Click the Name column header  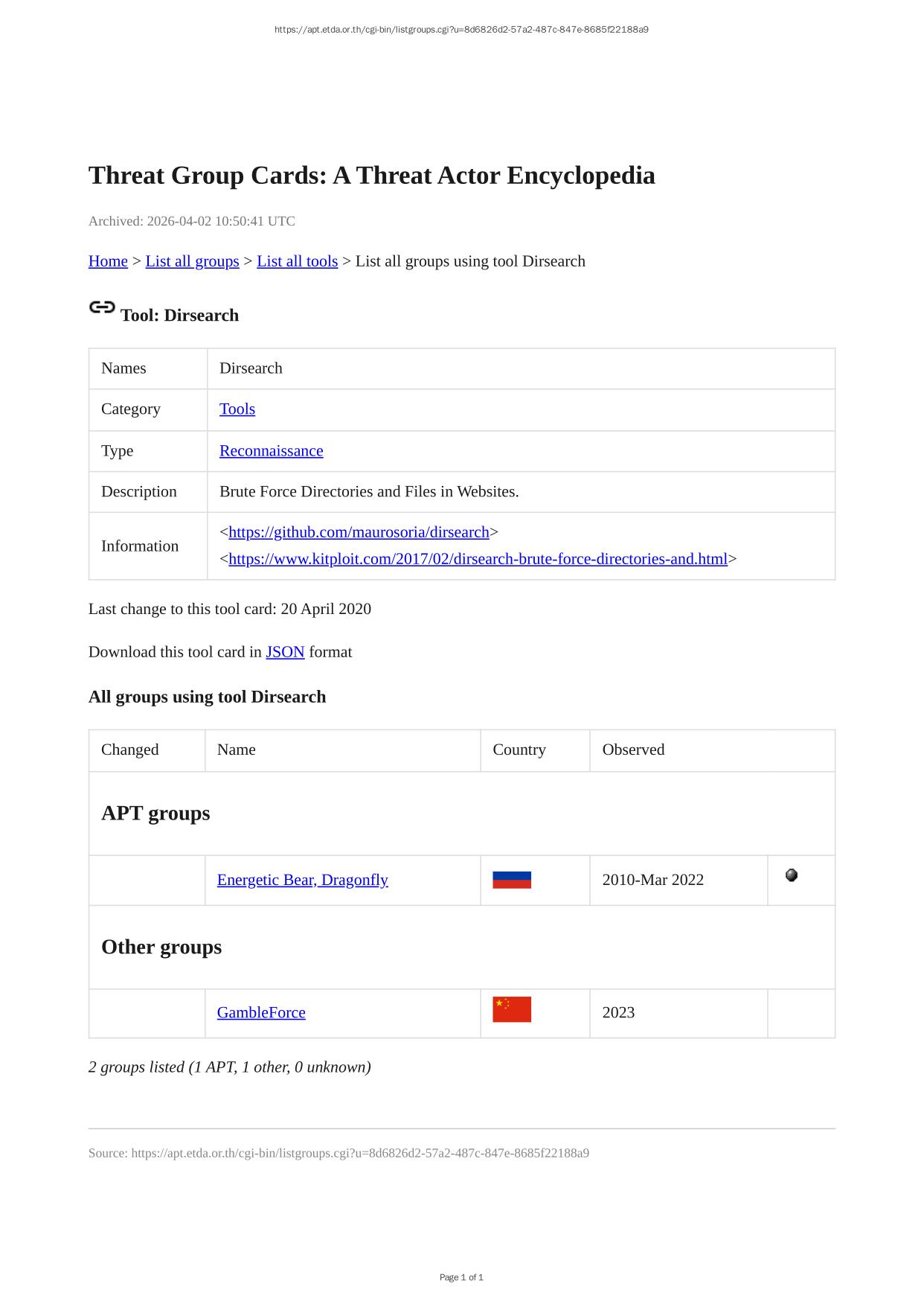[x=237, y=750]
